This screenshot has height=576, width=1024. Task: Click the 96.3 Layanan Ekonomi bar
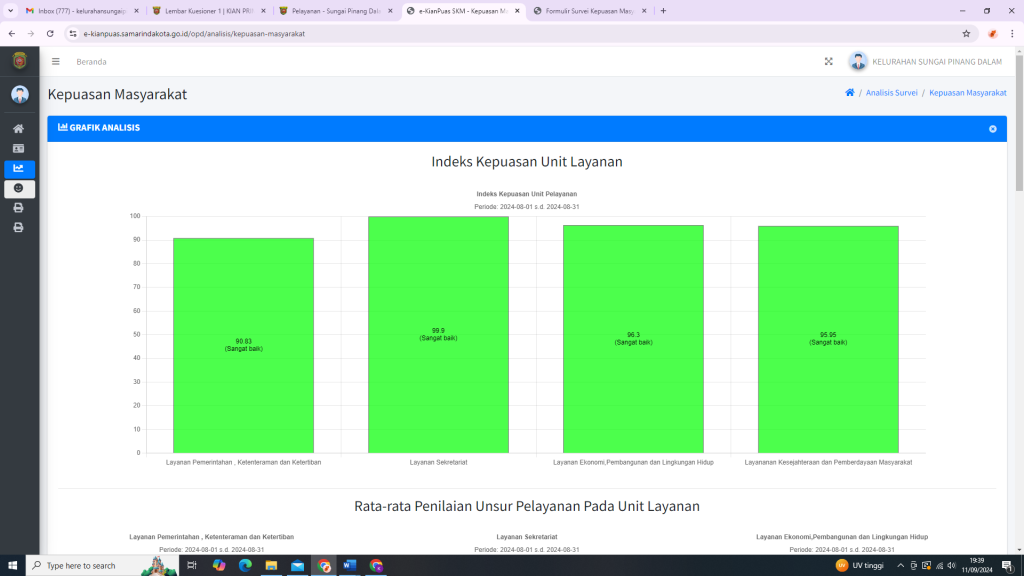pyautogui.click(x=633, y=339)
